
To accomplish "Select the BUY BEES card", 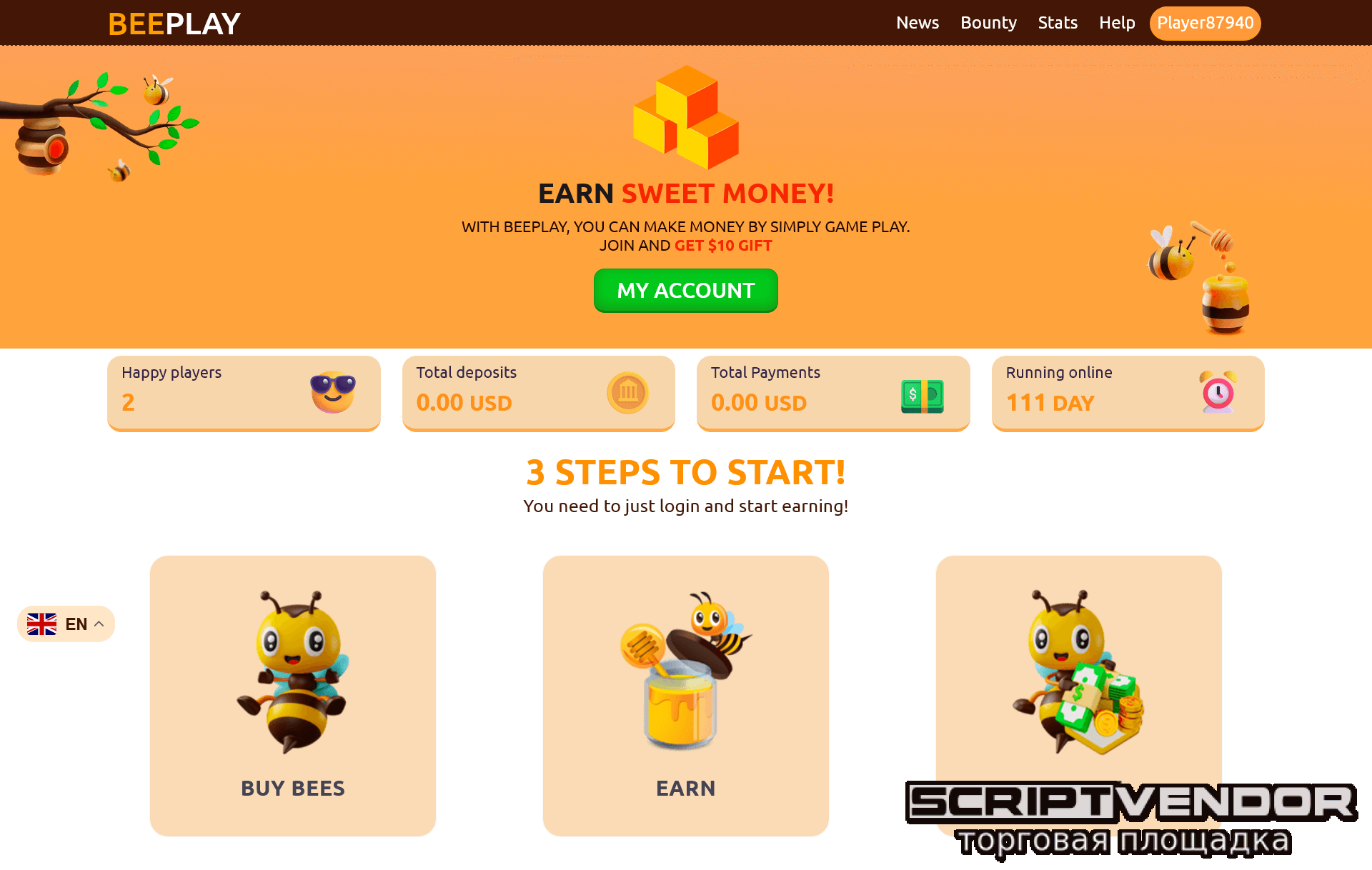I will point(293,696).
